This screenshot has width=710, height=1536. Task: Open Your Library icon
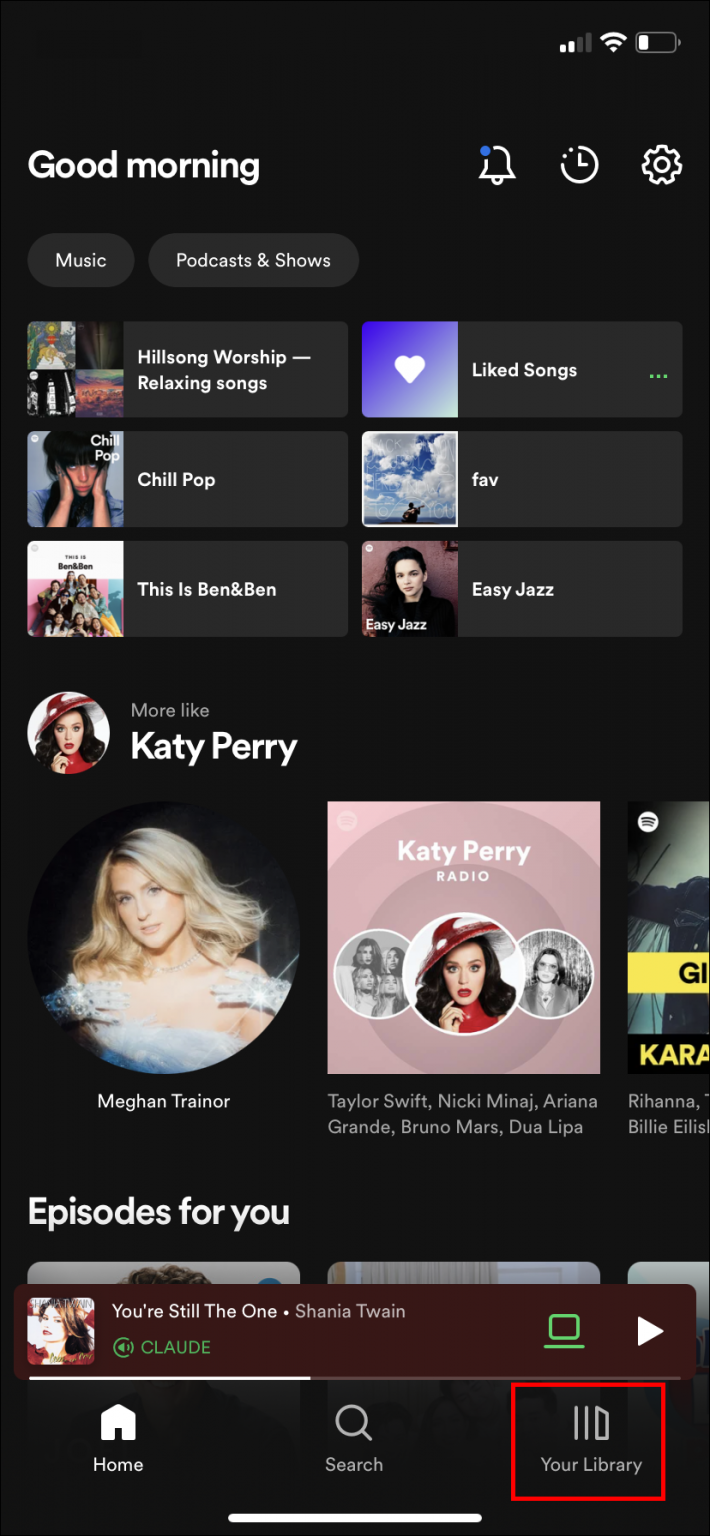(x=588, y=1422)
